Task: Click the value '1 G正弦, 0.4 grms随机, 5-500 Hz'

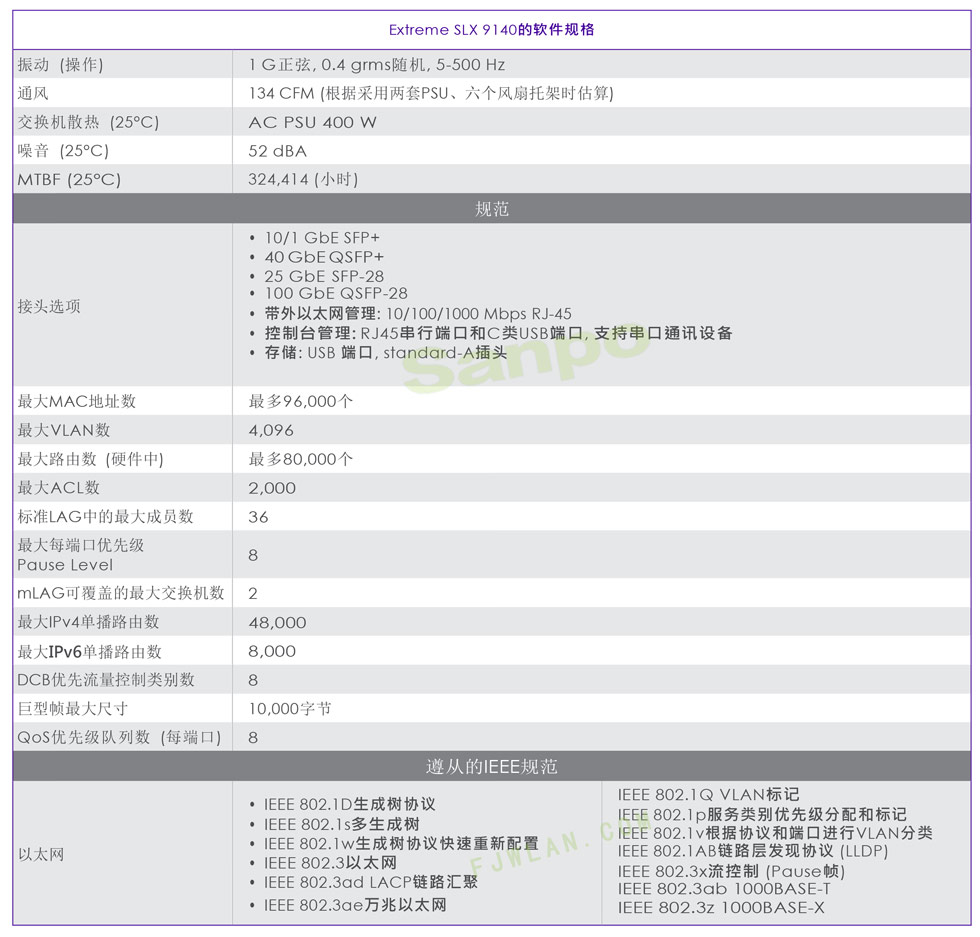Action: 376,64
